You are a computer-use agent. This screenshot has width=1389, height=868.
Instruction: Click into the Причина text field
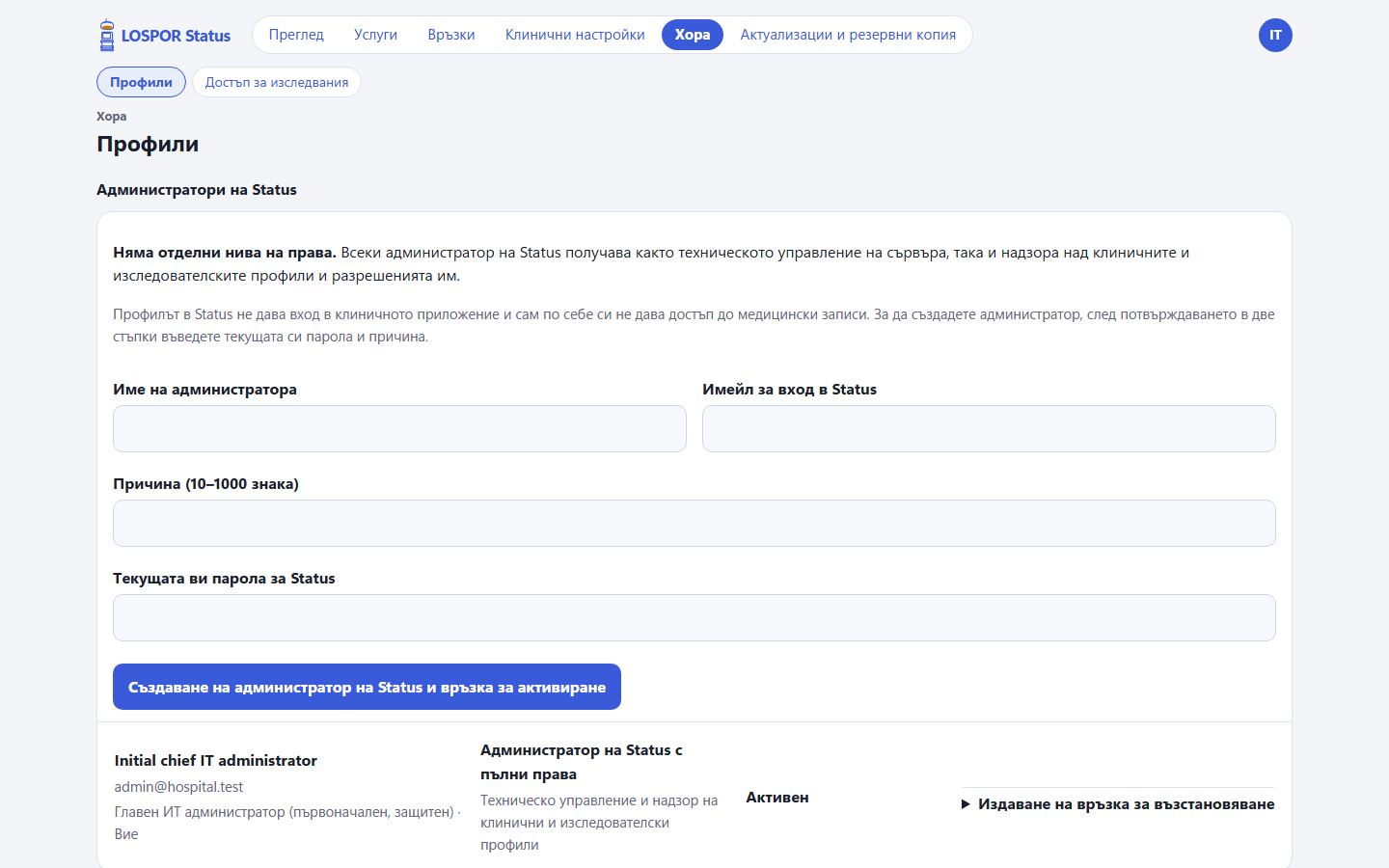point(694,523)
